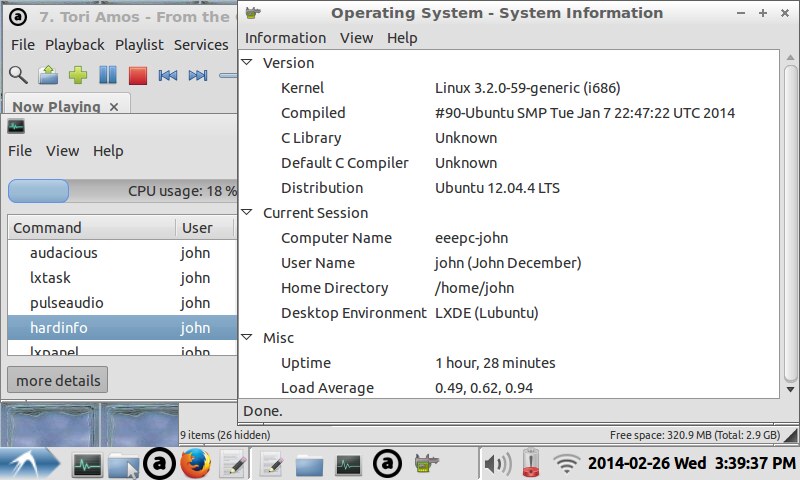
Task: Click the task manager window icon
Action: point(16,127)
